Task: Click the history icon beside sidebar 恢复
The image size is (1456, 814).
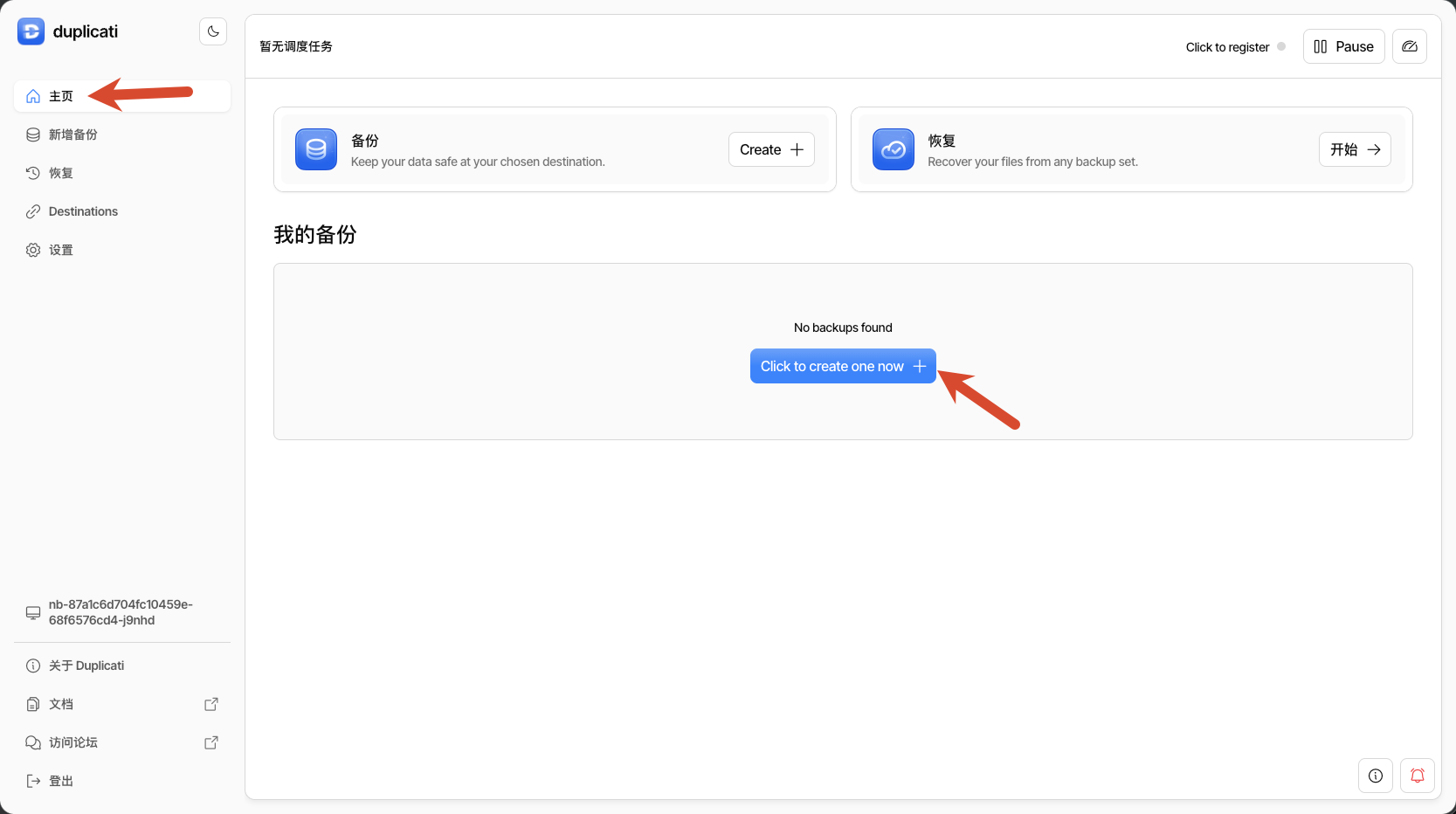Action: [33, 173]
